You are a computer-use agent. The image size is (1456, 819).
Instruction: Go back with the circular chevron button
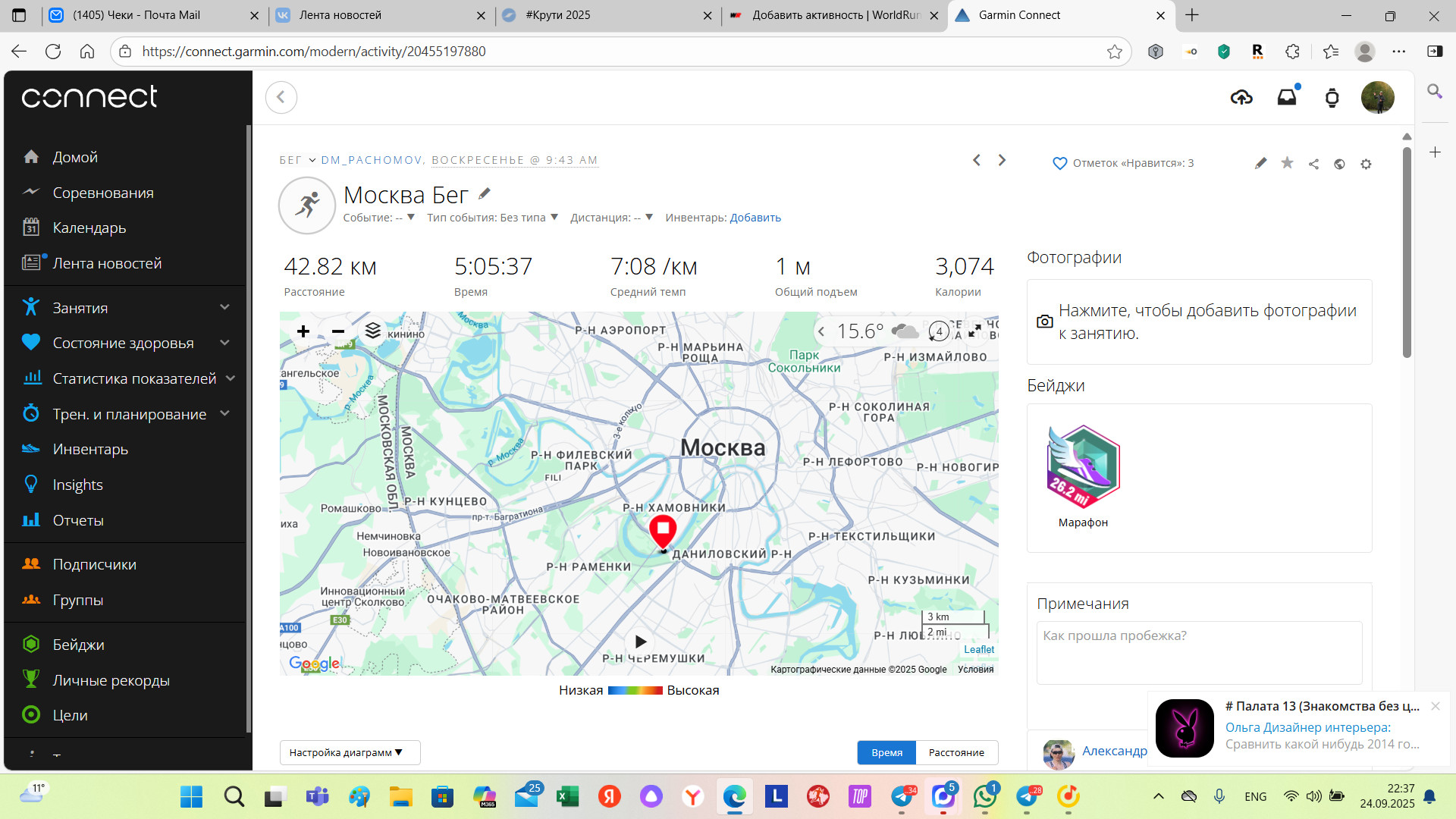click(x=281, y=97)
